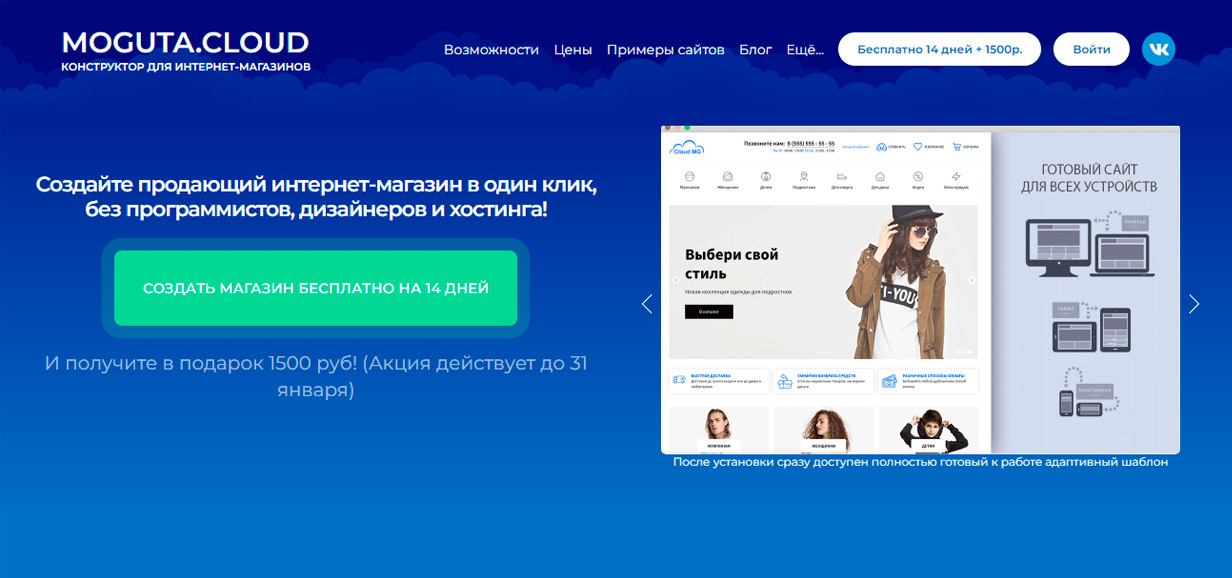Select the Сравнить compare icon in the demo shop
This screenshot has width=1232, height=578.
[x=881, y=147]
